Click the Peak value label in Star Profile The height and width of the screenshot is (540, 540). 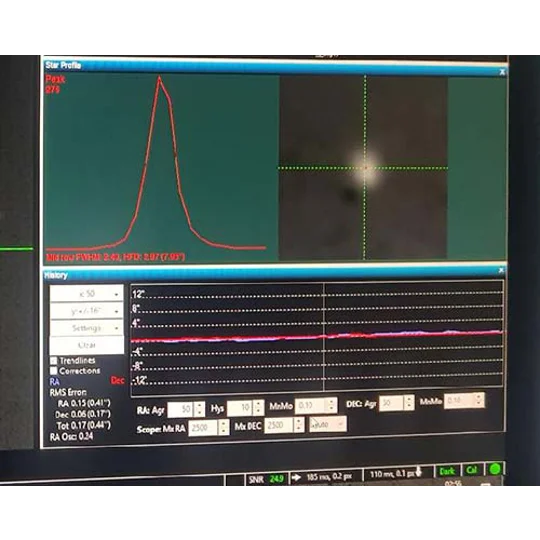point(55,84)
